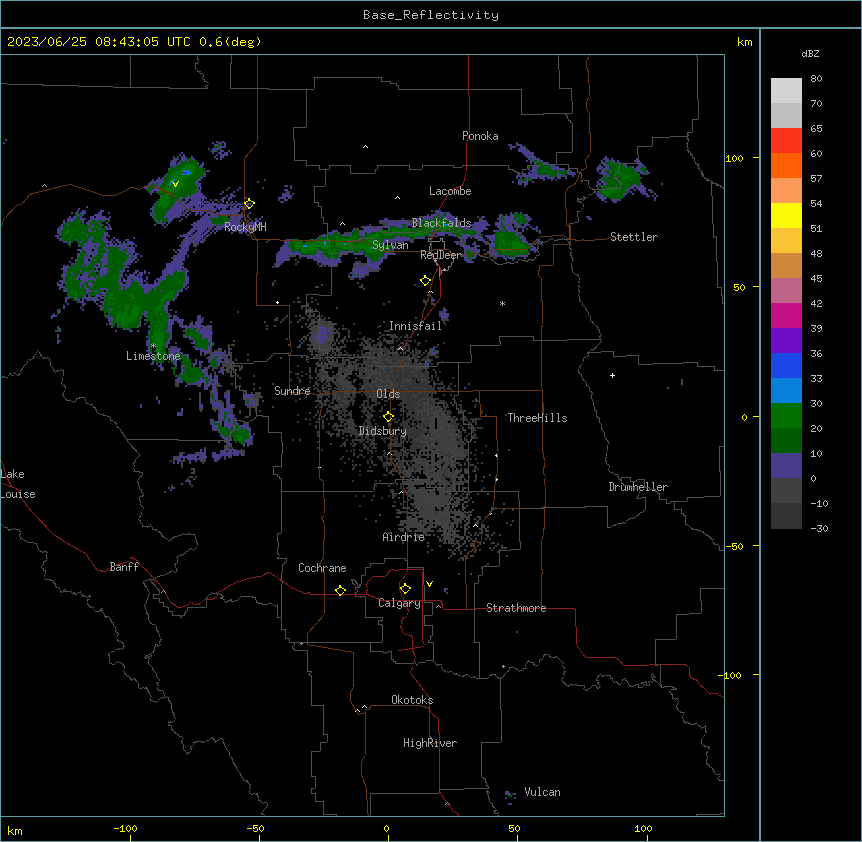The height and width of the screenshot is (842, 862).
Task: Select the Drumheller town label
Action: 638,487
